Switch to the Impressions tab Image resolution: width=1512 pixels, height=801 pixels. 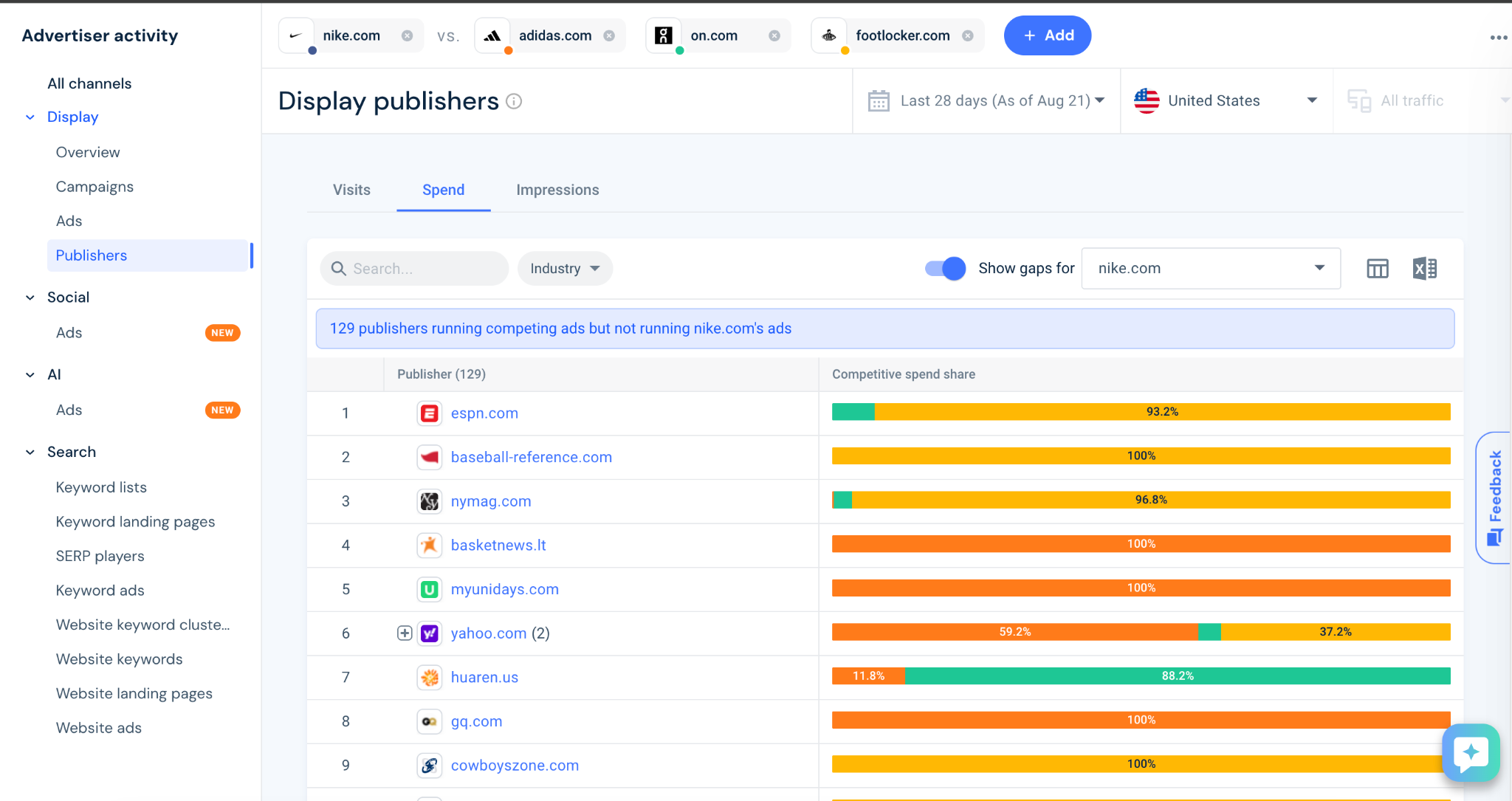[x=557, y=190]
